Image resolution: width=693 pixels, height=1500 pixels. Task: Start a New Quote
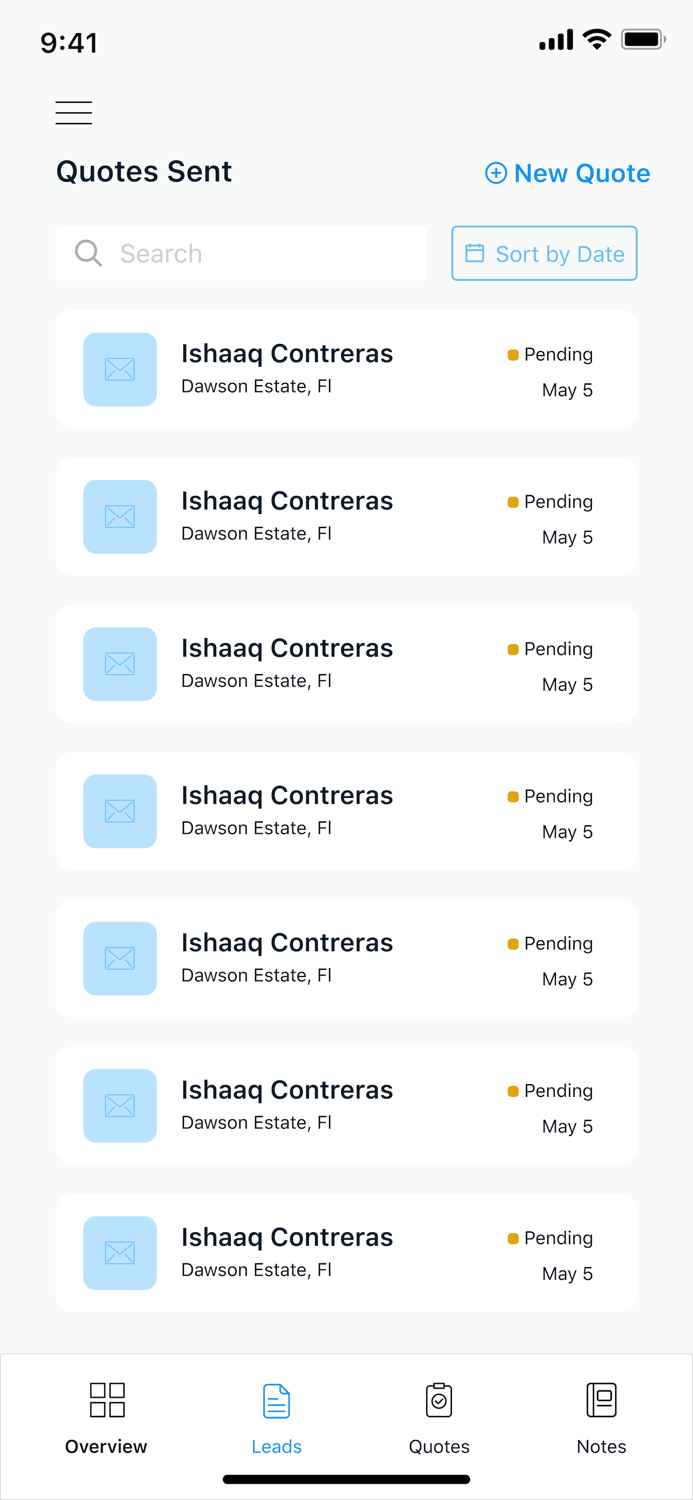(567, 173)
